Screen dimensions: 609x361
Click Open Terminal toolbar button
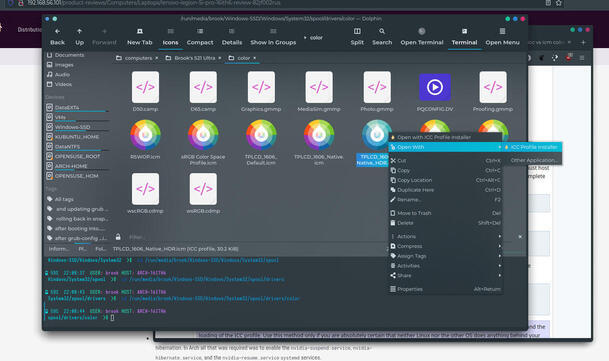tap(422, 37)
